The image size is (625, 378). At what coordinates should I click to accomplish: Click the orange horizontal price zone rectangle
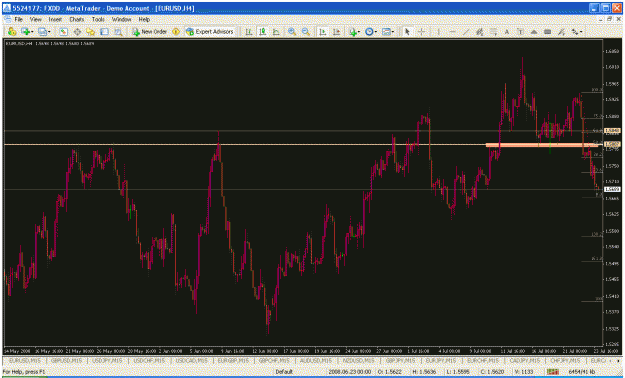coord(542,145)
